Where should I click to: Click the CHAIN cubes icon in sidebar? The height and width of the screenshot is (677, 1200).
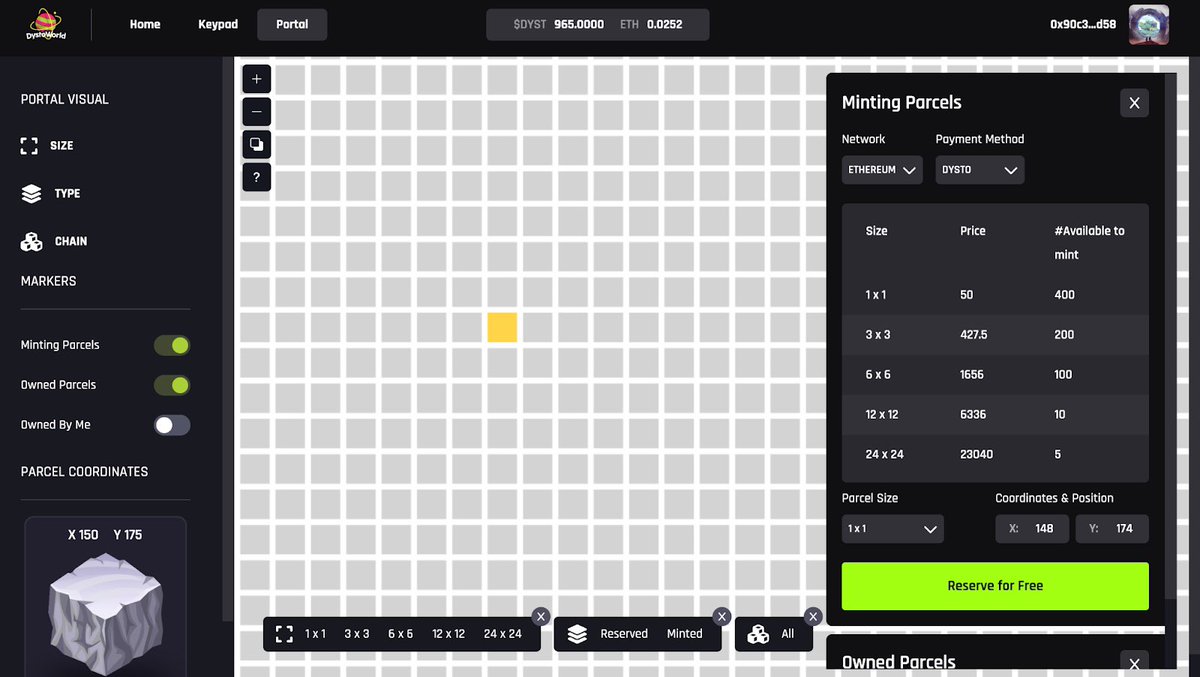31,241
